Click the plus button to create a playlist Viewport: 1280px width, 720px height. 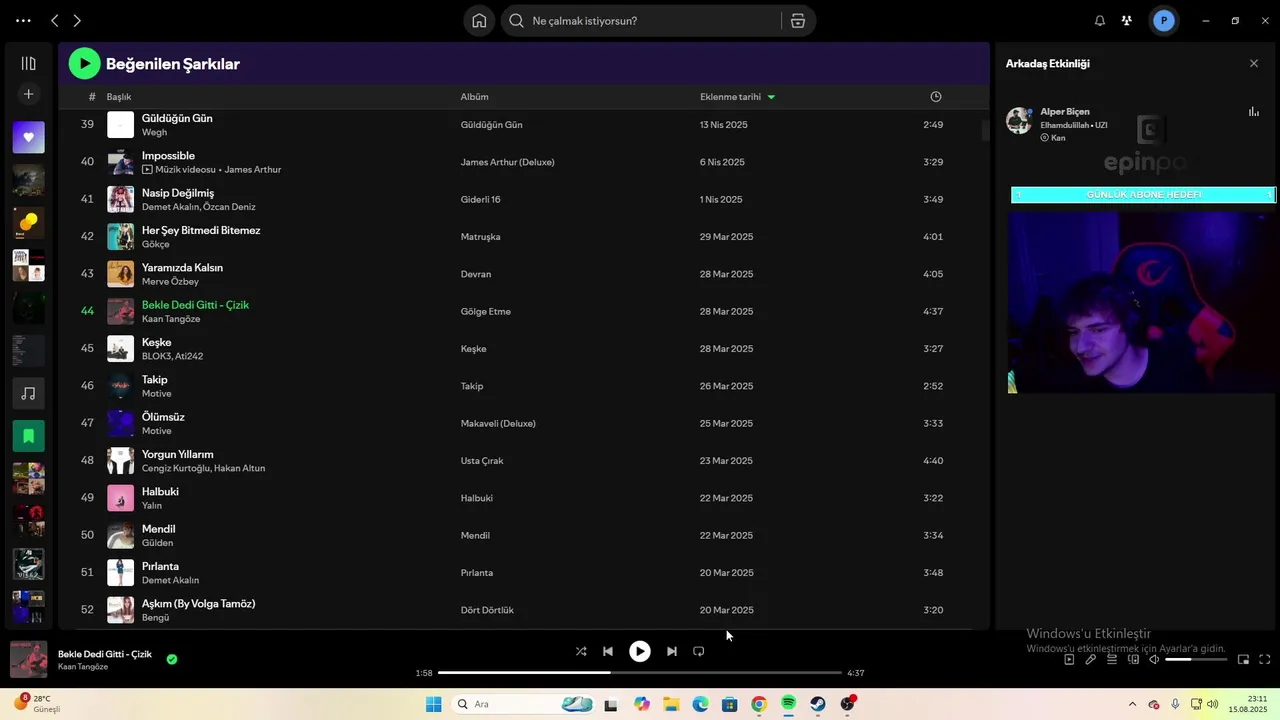tap(28, 94)
